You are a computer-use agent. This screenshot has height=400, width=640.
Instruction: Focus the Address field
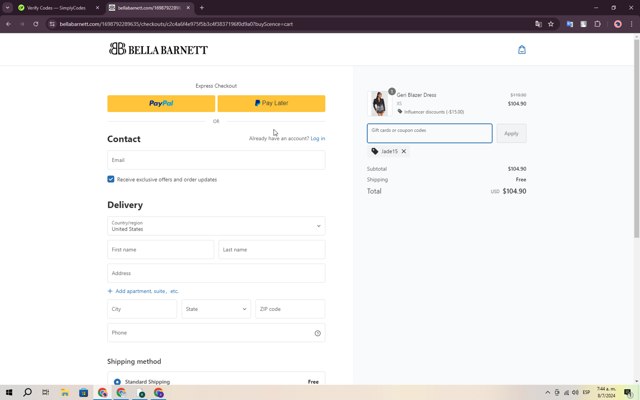[216, 273]
